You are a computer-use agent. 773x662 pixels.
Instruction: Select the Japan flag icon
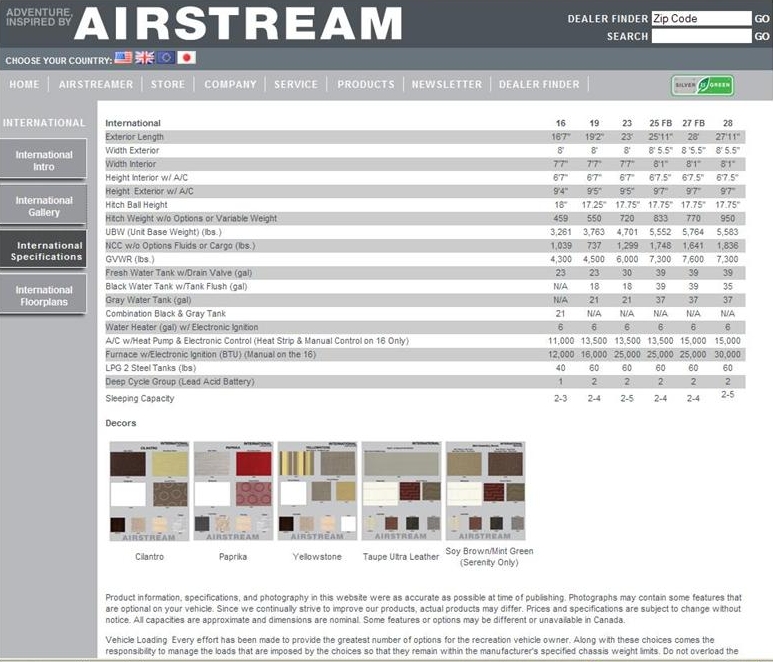(x=186, y=58)
